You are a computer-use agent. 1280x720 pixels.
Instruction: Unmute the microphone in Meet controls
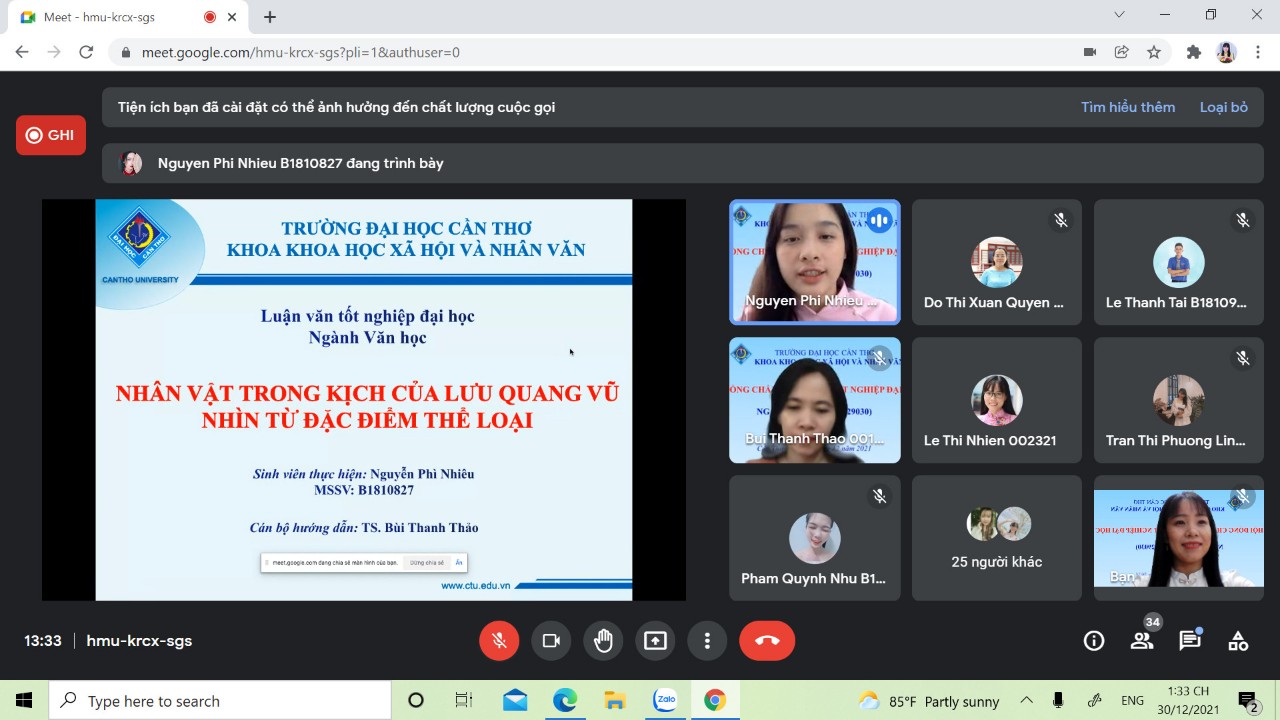pos(499,641)
